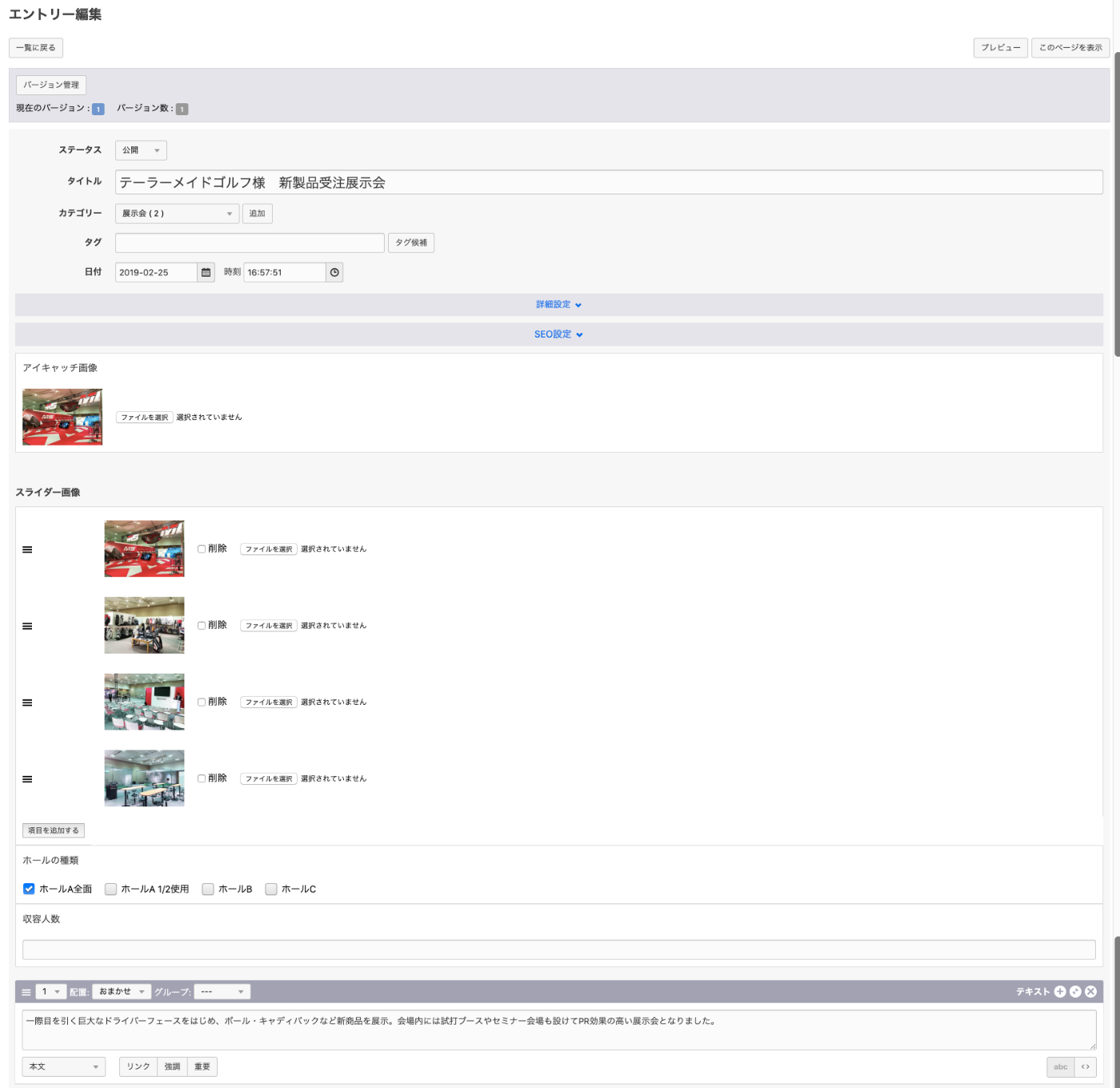Viewport: 1120px width, 1088px height.
Task: Click the drag handle of fourth slider image
Action: click(27, 779)
